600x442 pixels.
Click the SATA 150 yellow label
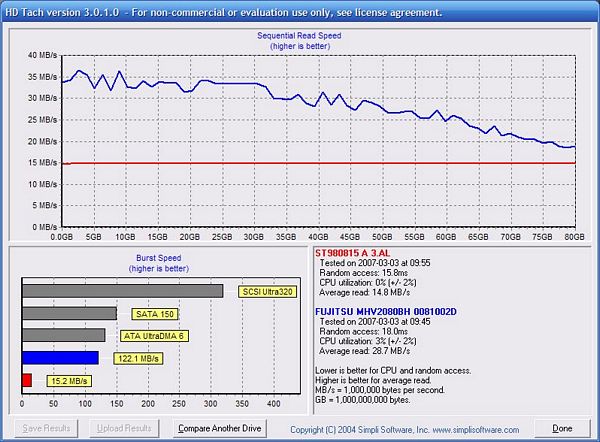[x=155, y=314]
